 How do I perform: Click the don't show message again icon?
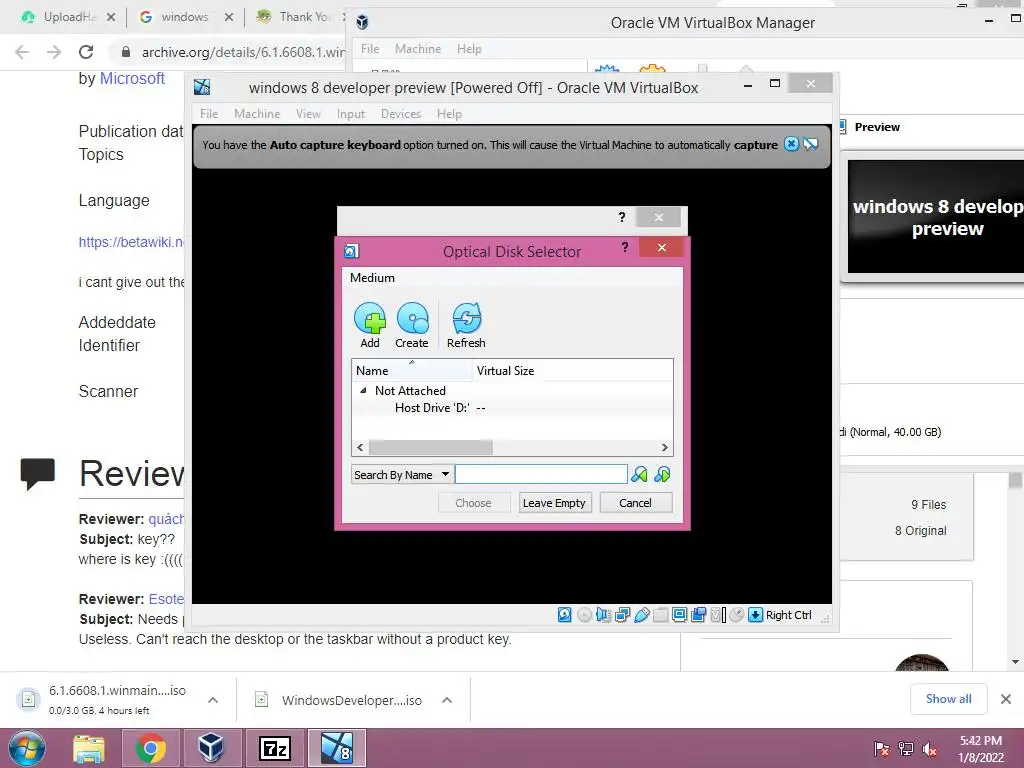pyautogui.click(x=811, y=144)
